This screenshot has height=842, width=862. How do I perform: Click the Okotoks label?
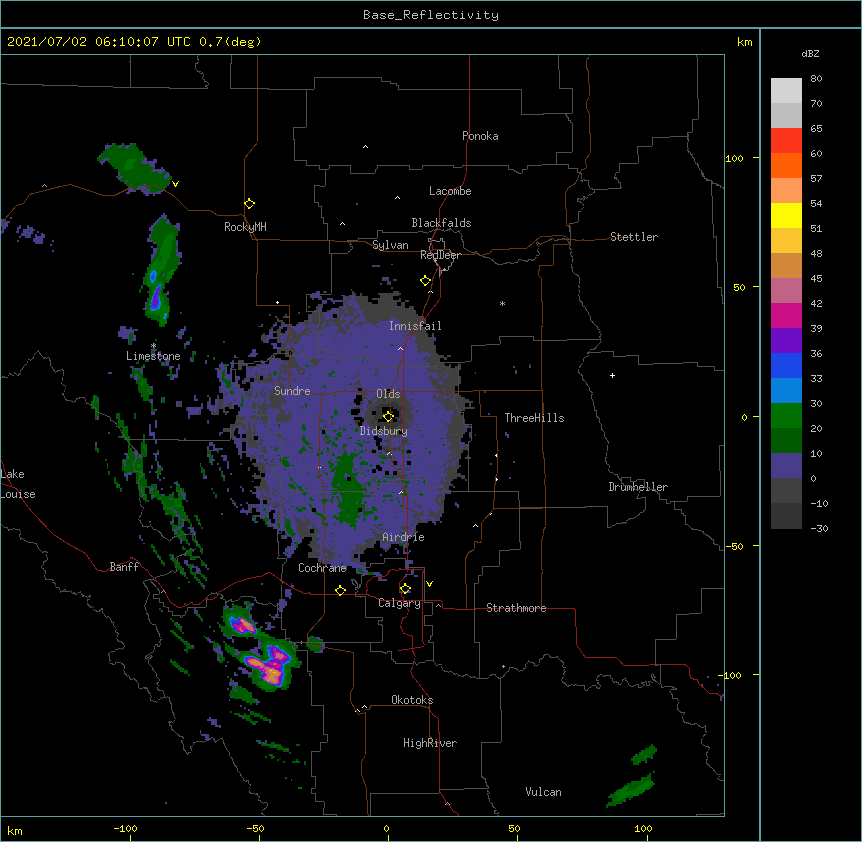pyautogui.click(x=412, y=700)
